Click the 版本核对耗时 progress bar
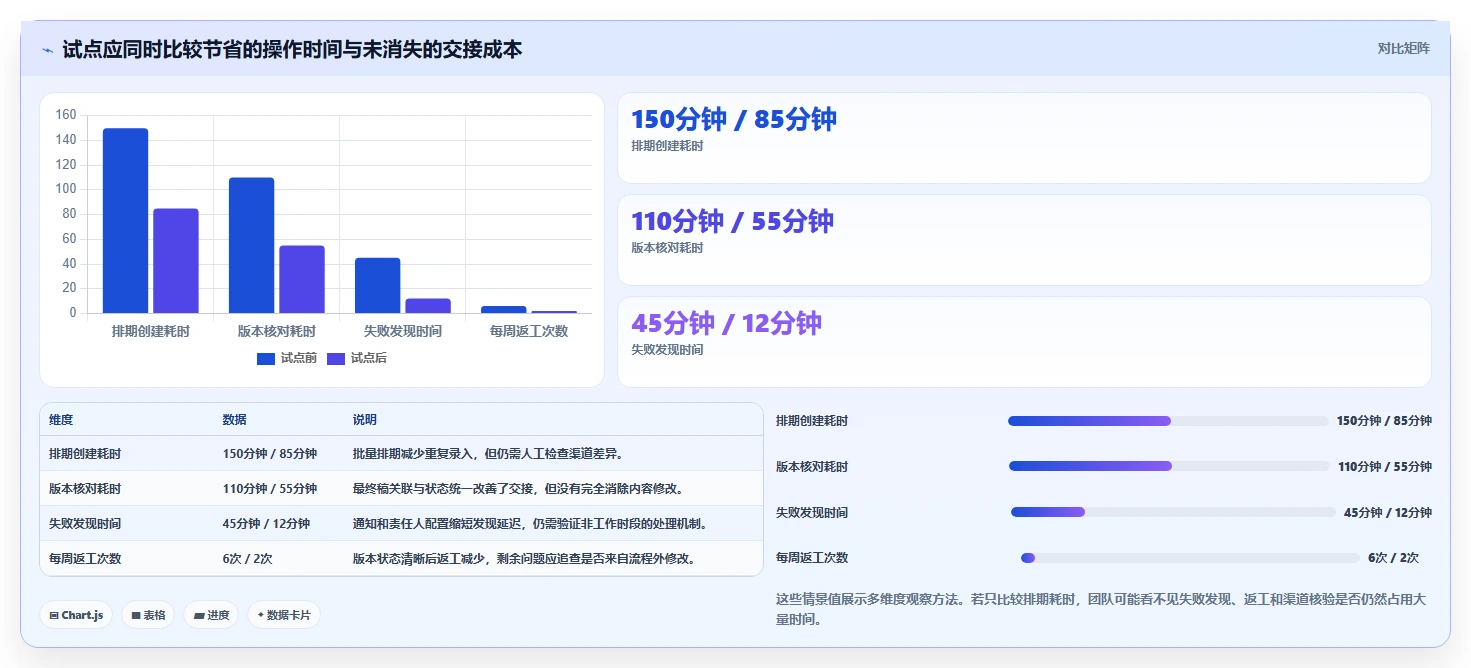This screenshot has width=1471, height=668. pyautogui.click(x=1170, y=466)
